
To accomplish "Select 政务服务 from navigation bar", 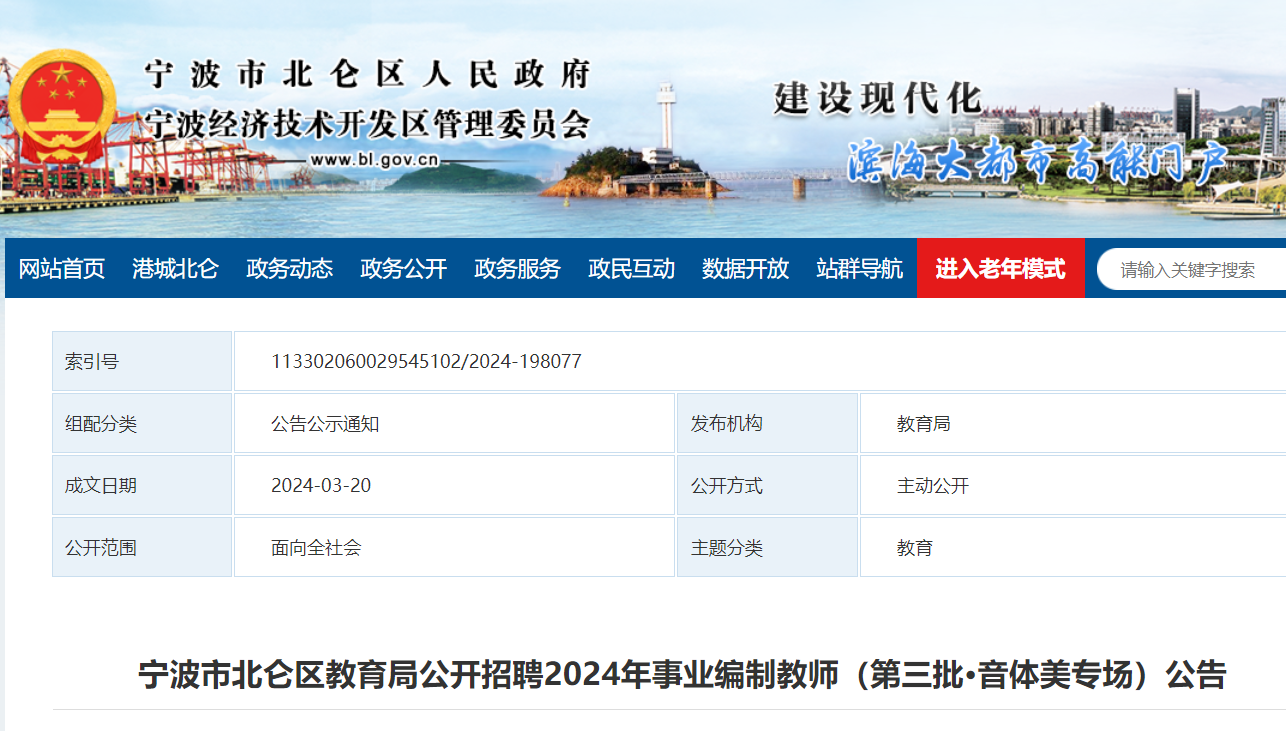I will (517, 268).
